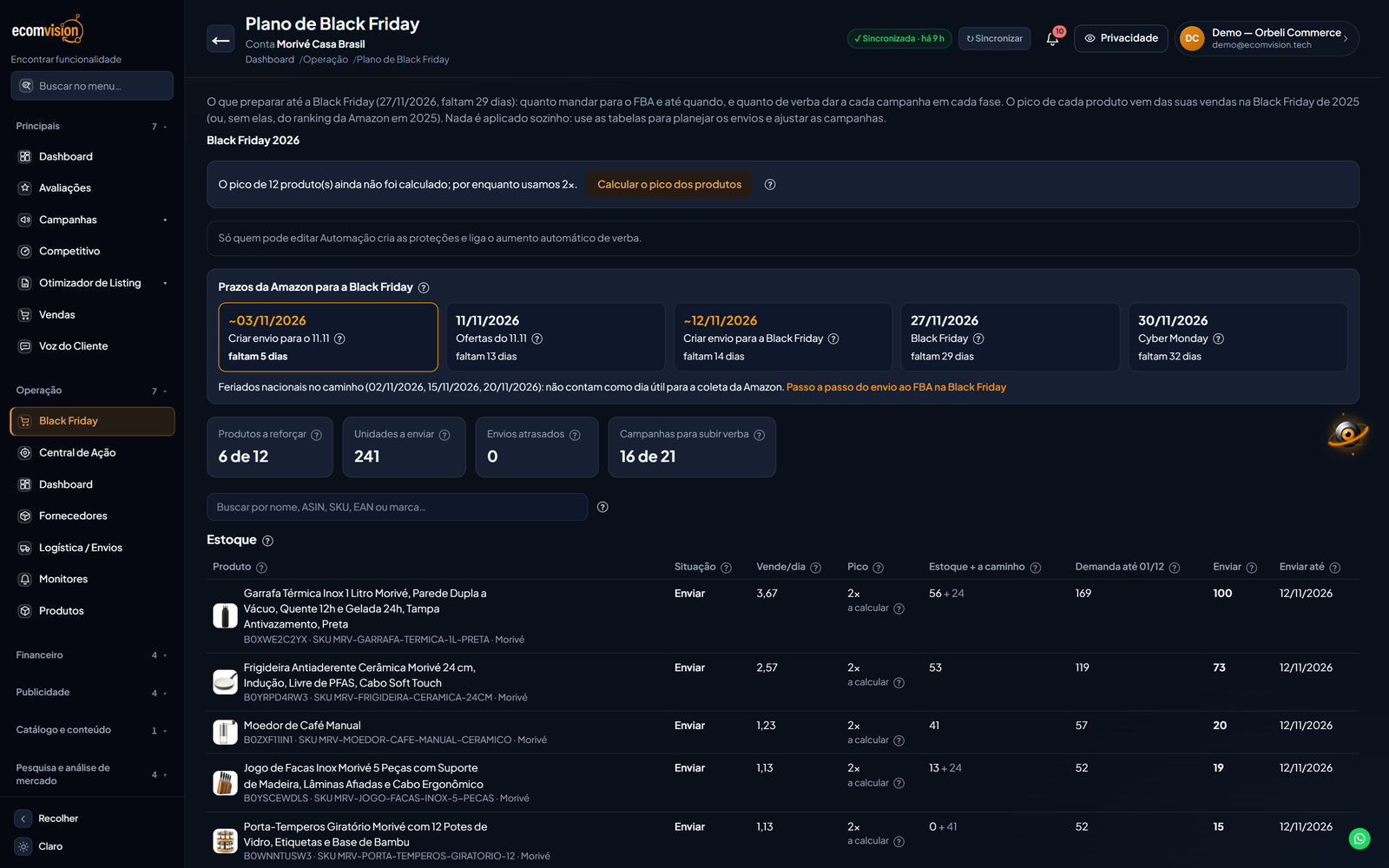Click the Sincronizar button

tap(994, 38)
